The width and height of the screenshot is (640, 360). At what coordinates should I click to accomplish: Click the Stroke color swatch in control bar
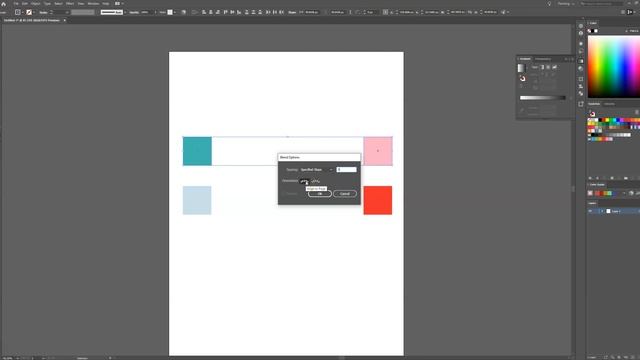(x=29, y=12)
